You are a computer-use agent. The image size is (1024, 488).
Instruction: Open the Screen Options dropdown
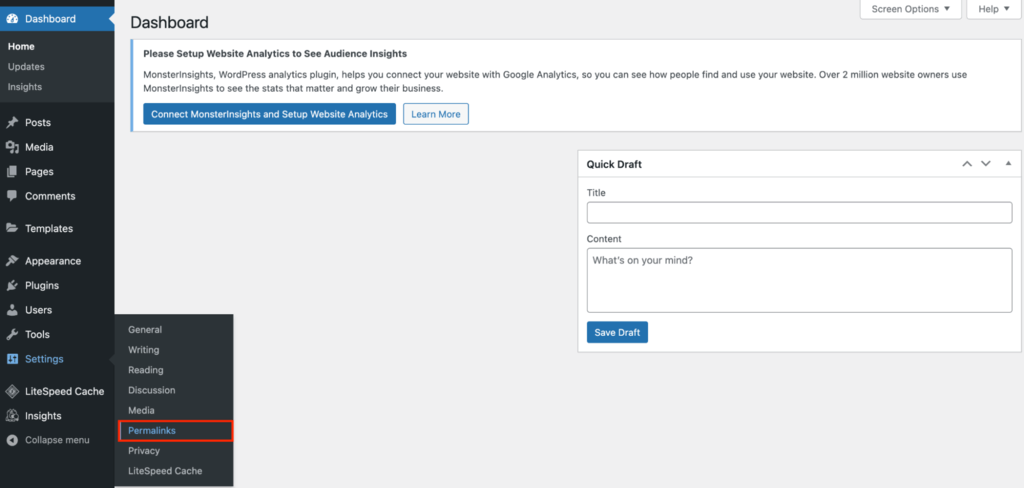click(x=910, y=9)
